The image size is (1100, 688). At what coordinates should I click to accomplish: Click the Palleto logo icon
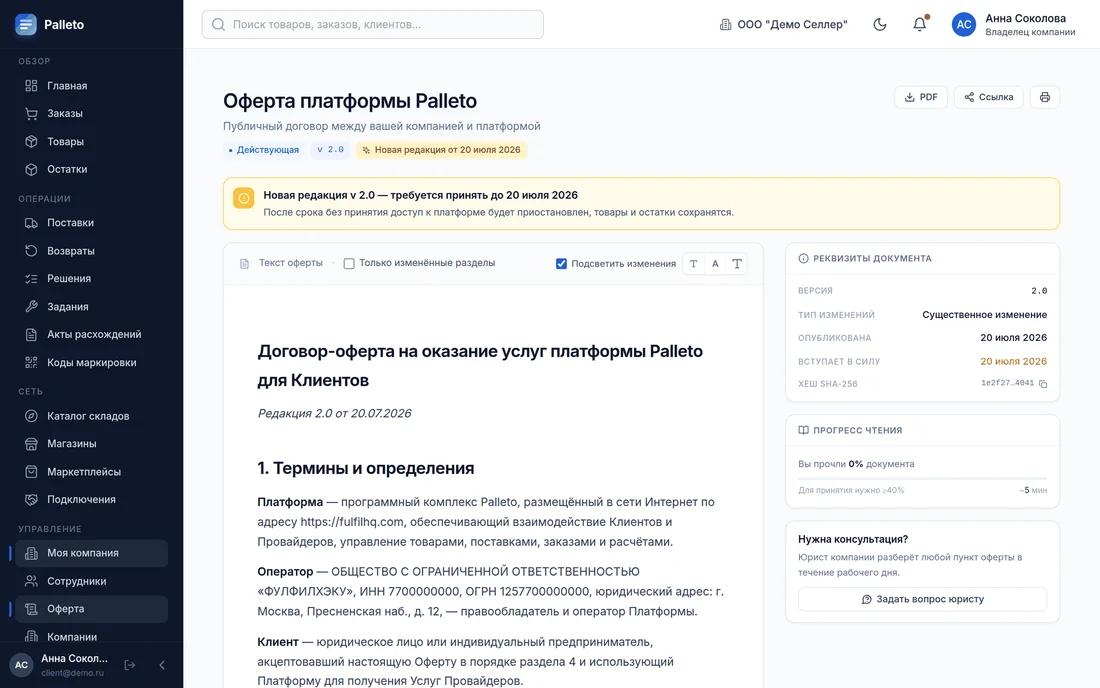pos(26,25)
